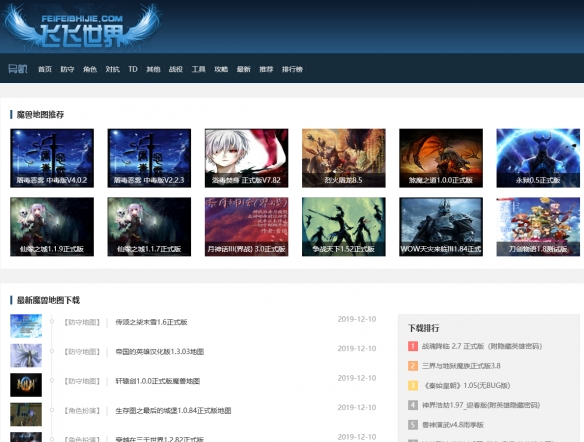584x442 pixels.
Task: Open the 生存图之最后的城堡1.0.84正式版地图 link
Action: pos(173,411)
